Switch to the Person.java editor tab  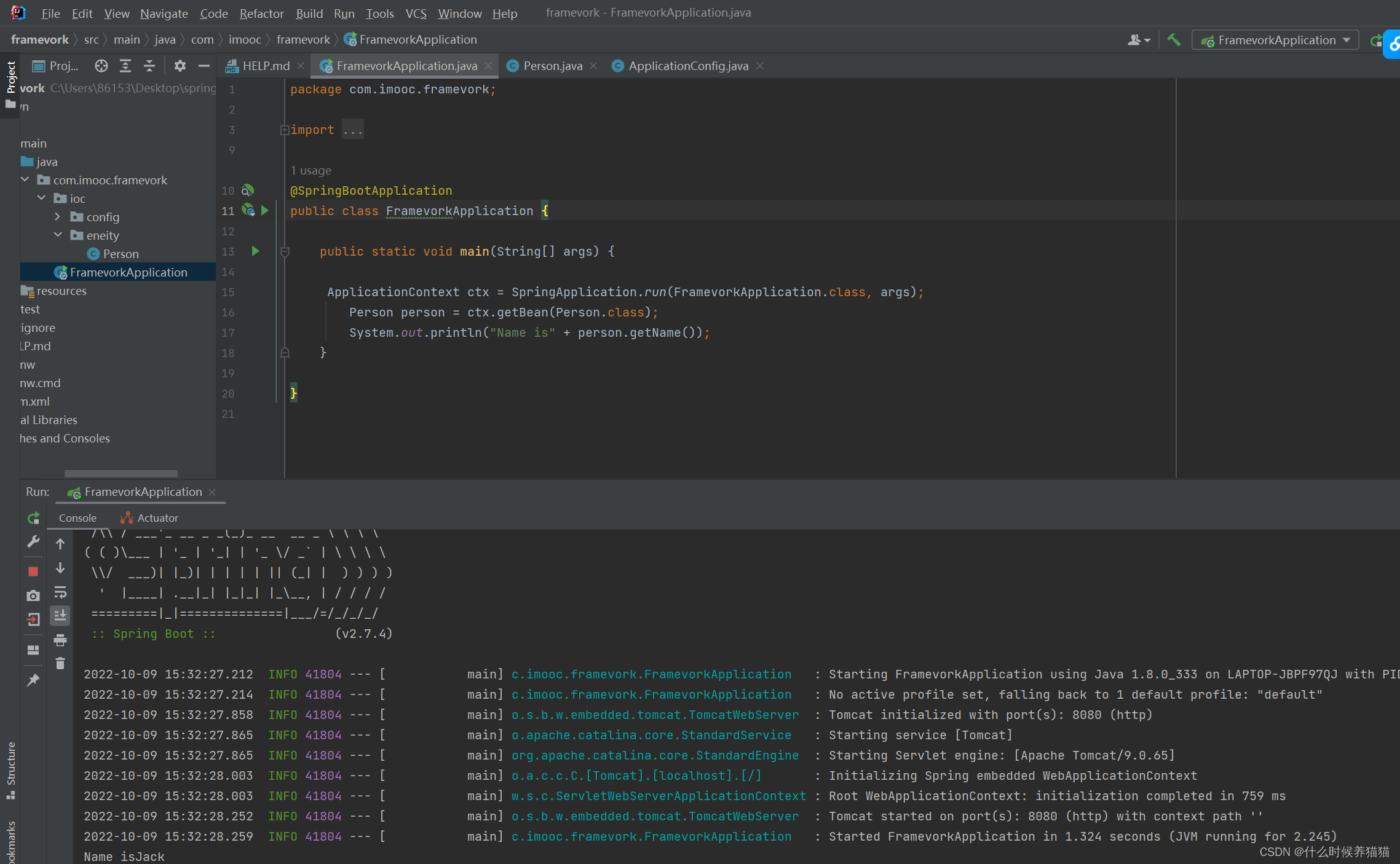[x=552, y=66]
